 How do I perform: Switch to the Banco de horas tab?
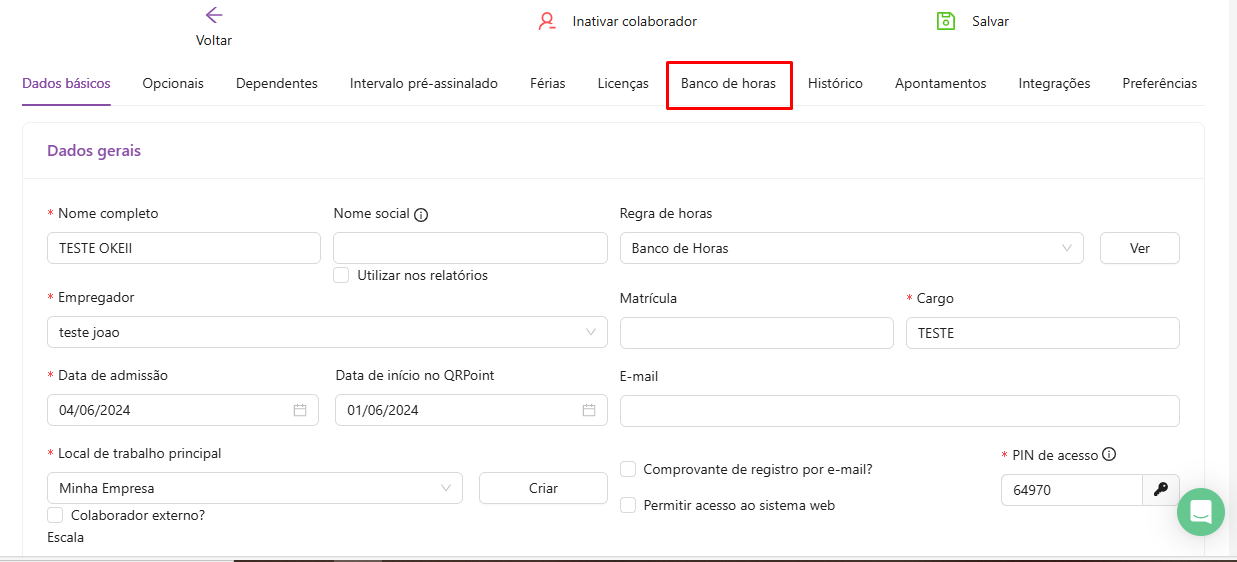pos(728,84)
